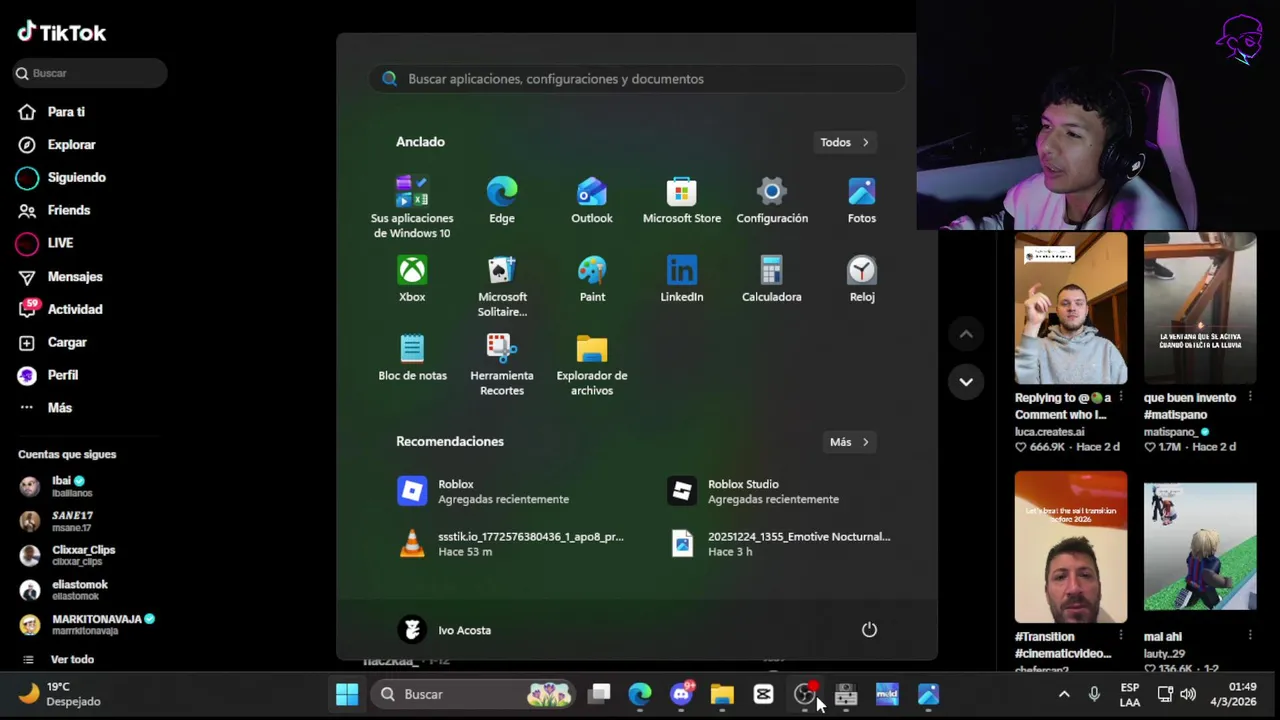This screenshot has height=720, width=1280.
Task: Launch Herramienta Recortes
Action: 502,366
